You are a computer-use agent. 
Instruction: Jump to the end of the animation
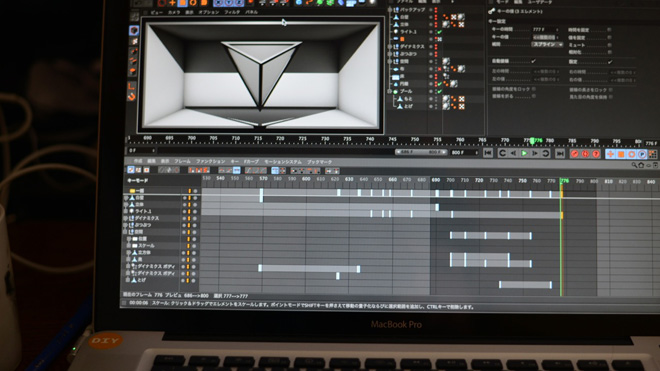tap(560, 154)
